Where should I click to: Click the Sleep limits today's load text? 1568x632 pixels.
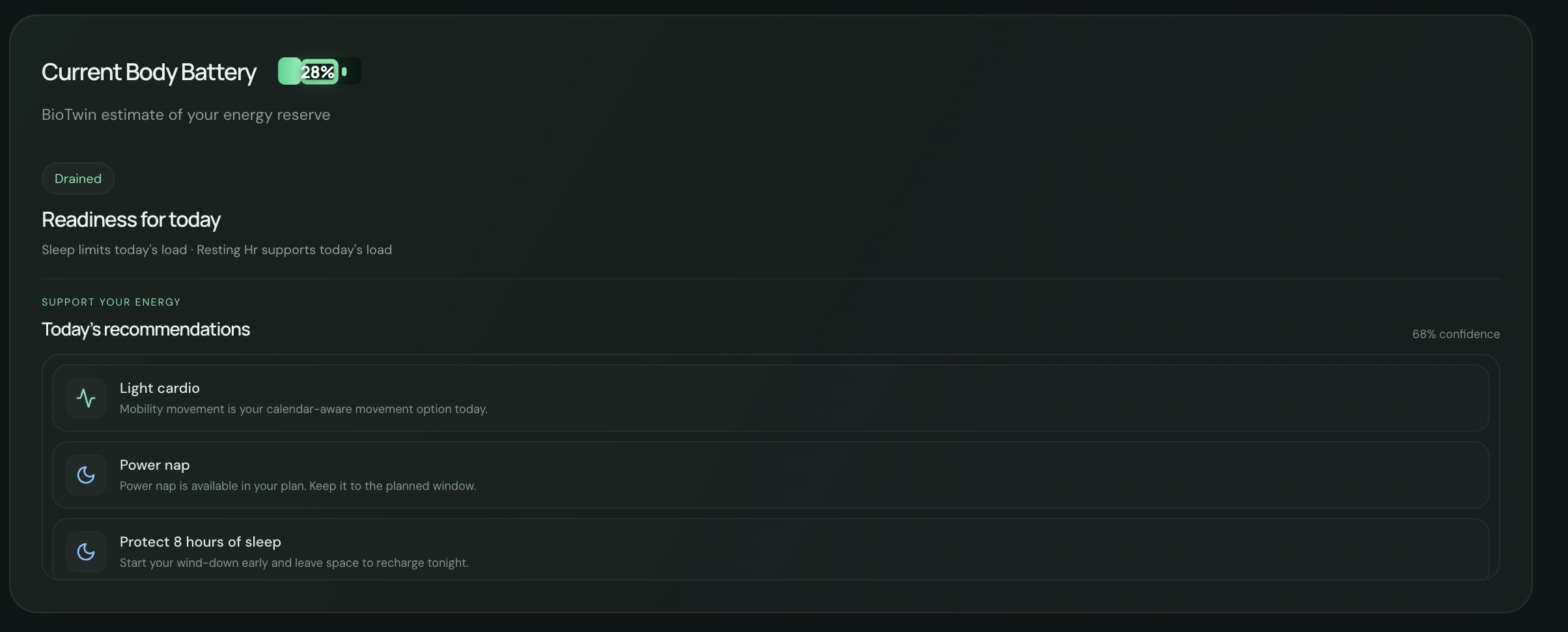(114, 250)
